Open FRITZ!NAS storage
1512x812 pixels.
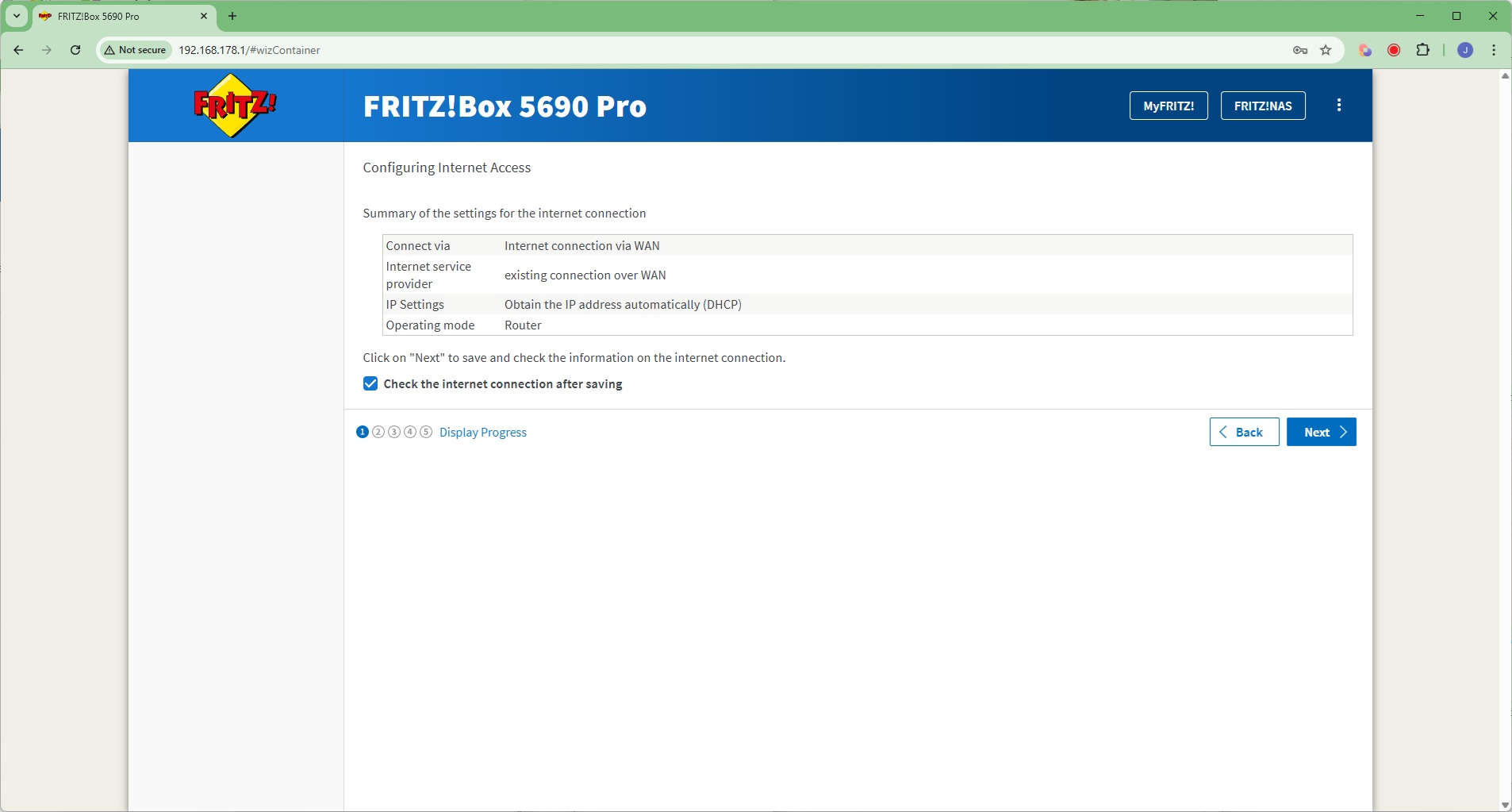(1263, 106)
